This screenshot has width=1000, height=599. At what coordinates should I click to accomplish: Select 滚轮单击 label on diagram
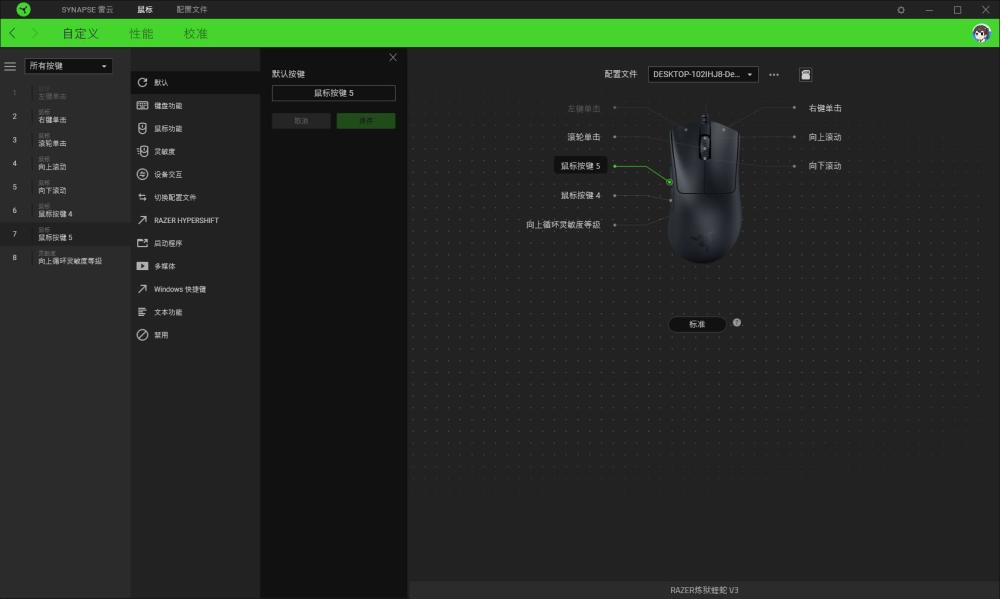584,137
